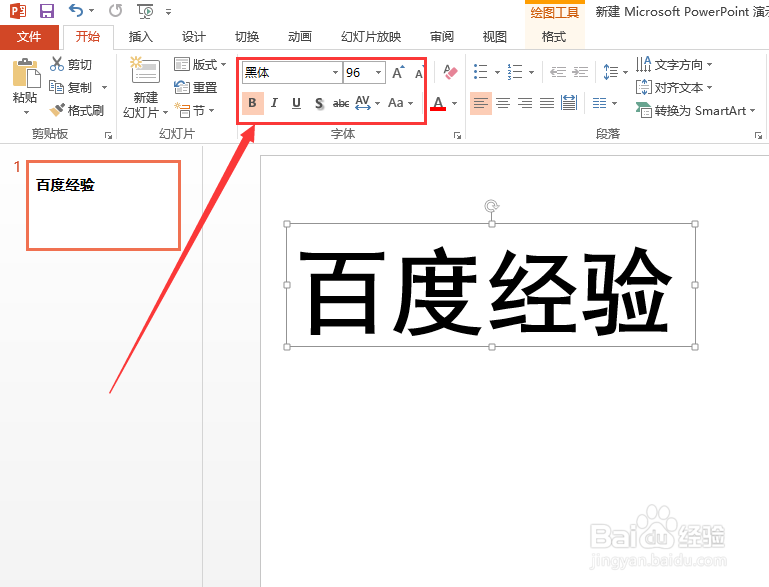Center align text
Image resolution: width=769 pixels, height=587 pixels.
(503, 103)
